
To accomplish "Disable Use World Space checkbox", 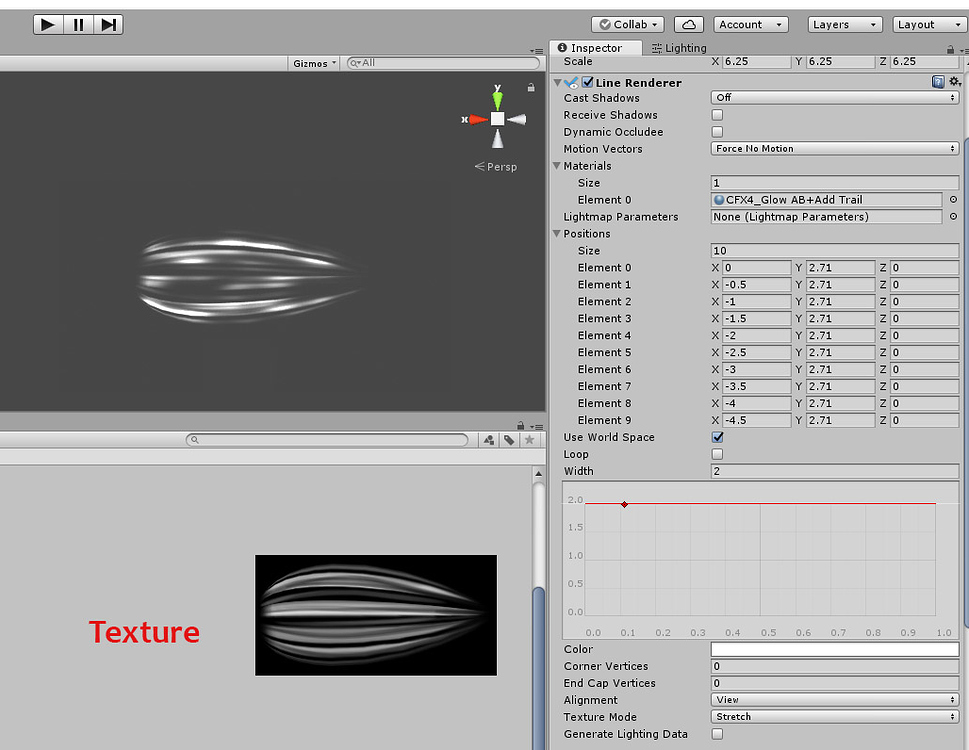I will point(716,437).
